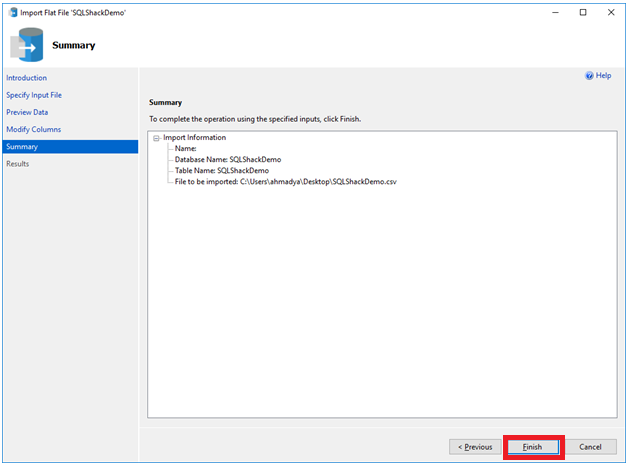Close the Import Flat File dialog
630x466 pixels.
[x=611, y=13]
